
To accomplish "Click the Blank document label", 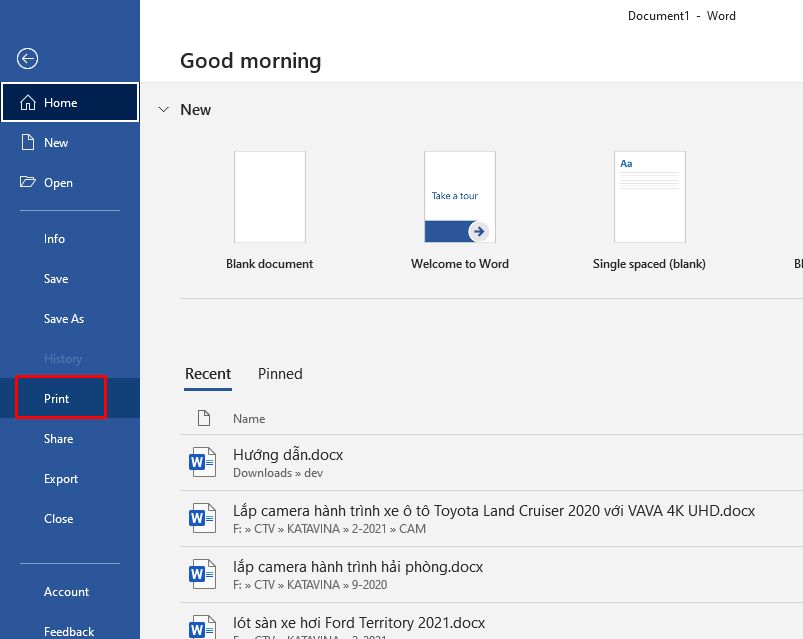I will (269, 264).
